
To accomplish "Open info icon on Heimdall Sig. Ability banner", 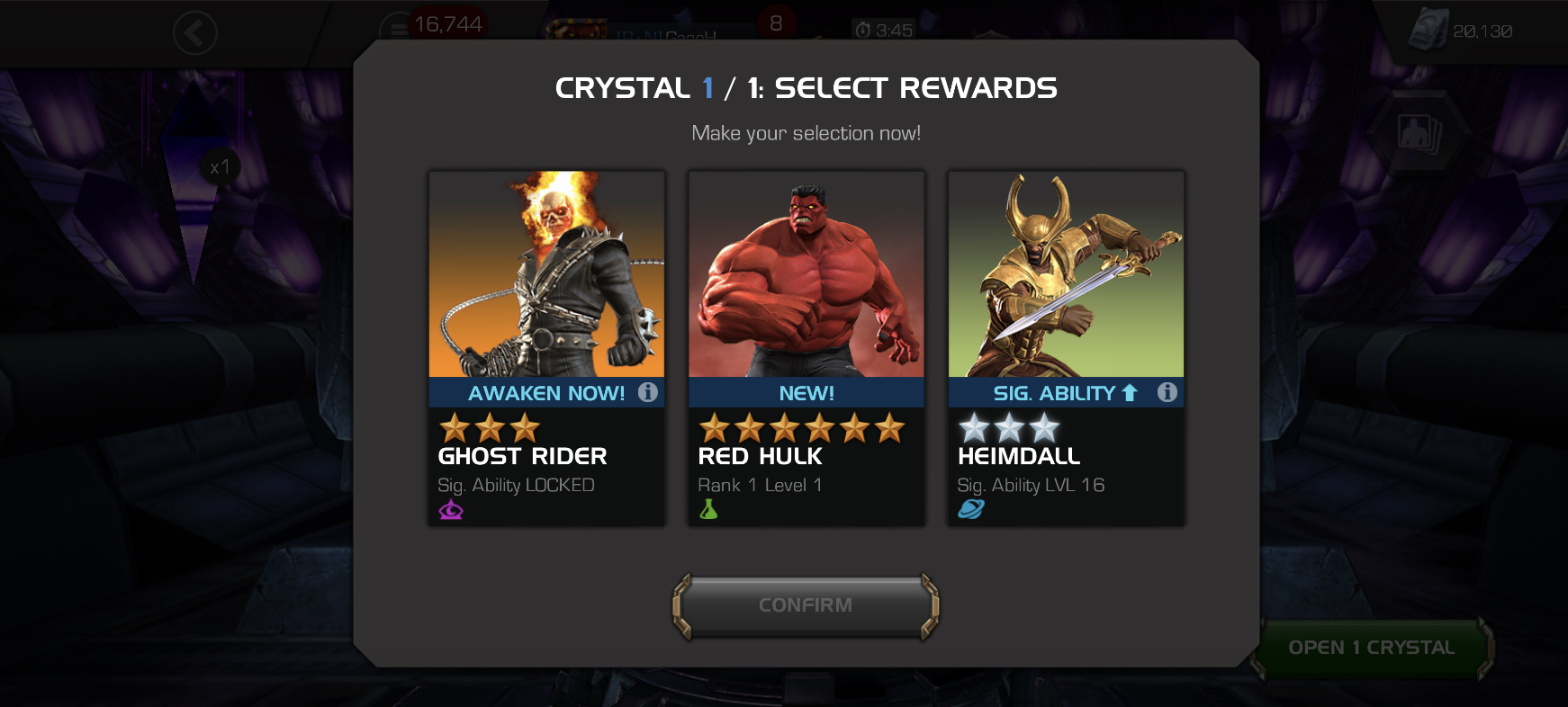I will (x=1167, y=392).
